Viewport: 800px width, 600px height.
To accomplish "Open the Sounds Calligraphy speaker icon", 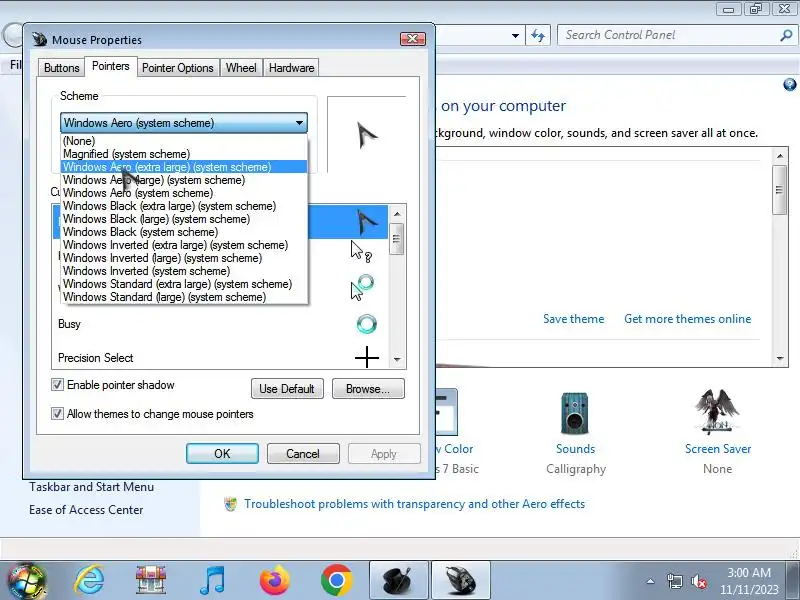I will point(575,413).
